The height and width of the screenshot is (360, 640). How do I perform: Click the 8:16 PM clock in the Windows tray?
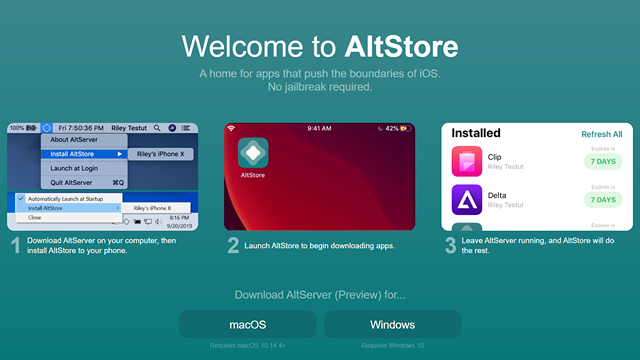[x=179, y=218]
